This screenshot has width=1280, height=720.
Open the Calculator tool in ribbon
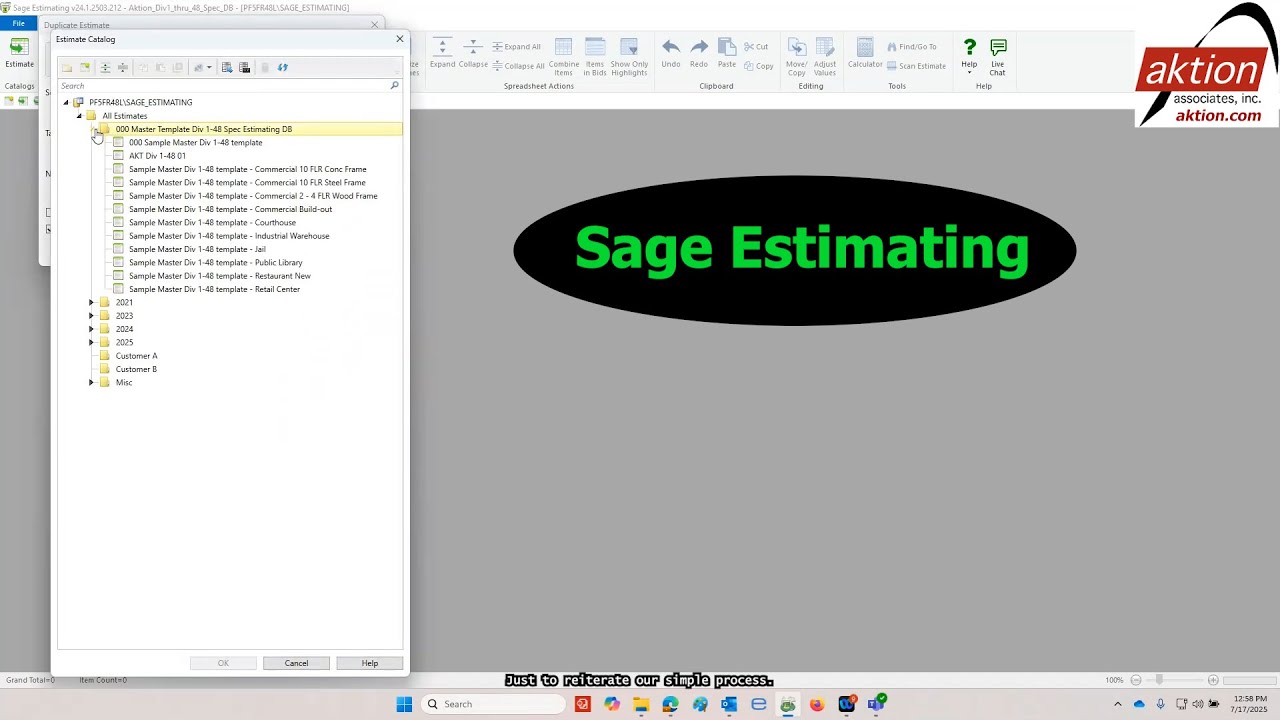tap(865, 54)
